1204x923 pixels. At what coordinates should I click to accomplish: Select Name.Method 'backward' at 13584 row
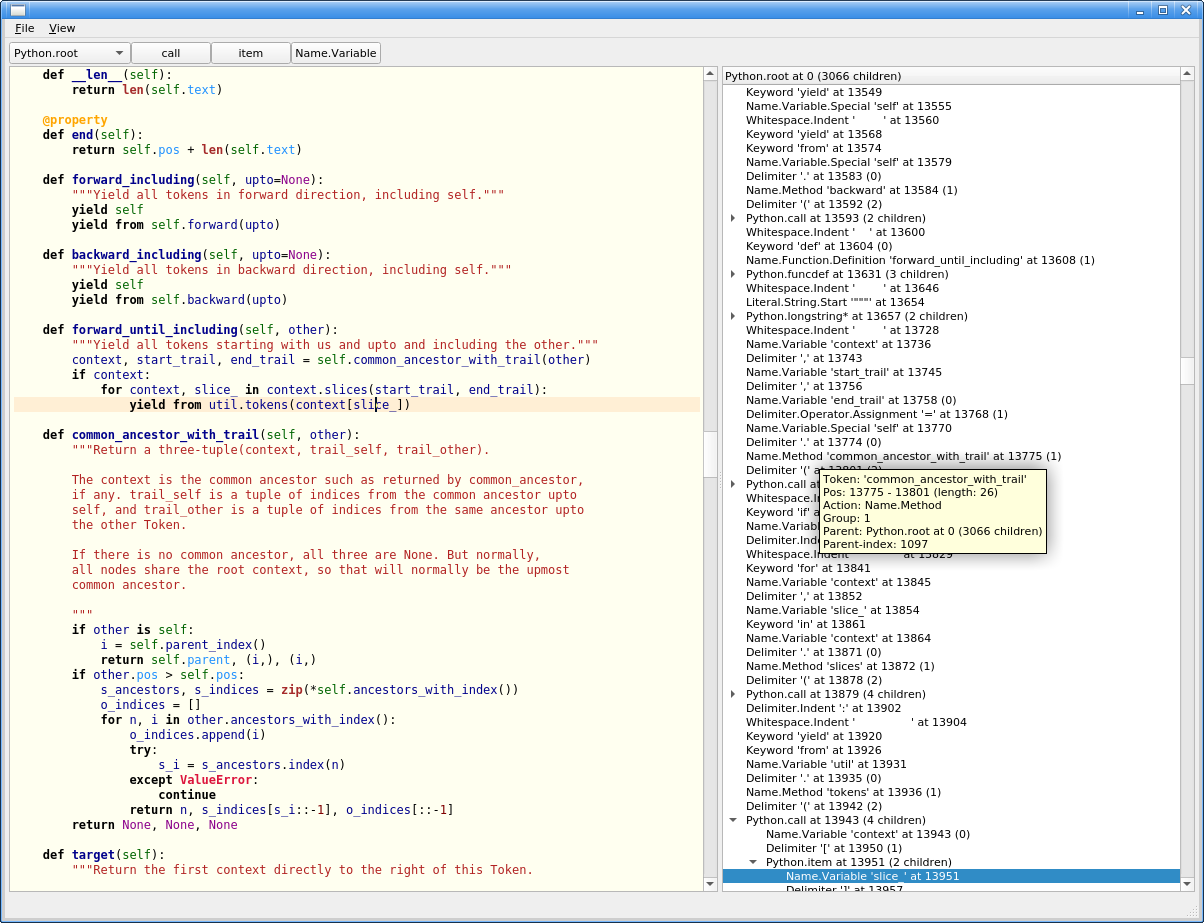click(951, 190)
